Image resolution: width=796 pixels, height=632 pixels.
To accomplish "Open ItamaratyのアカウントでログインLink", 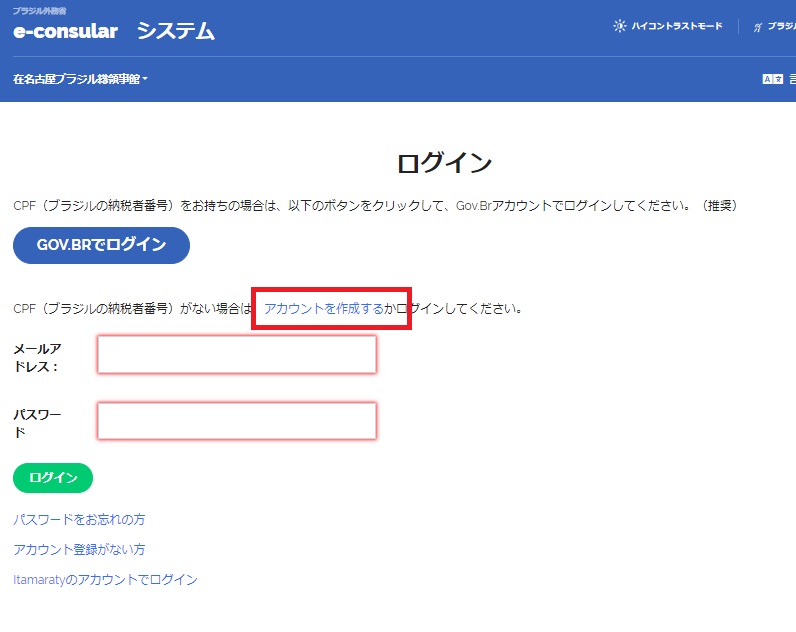I will pyautogui.click(x=105, y=579).
